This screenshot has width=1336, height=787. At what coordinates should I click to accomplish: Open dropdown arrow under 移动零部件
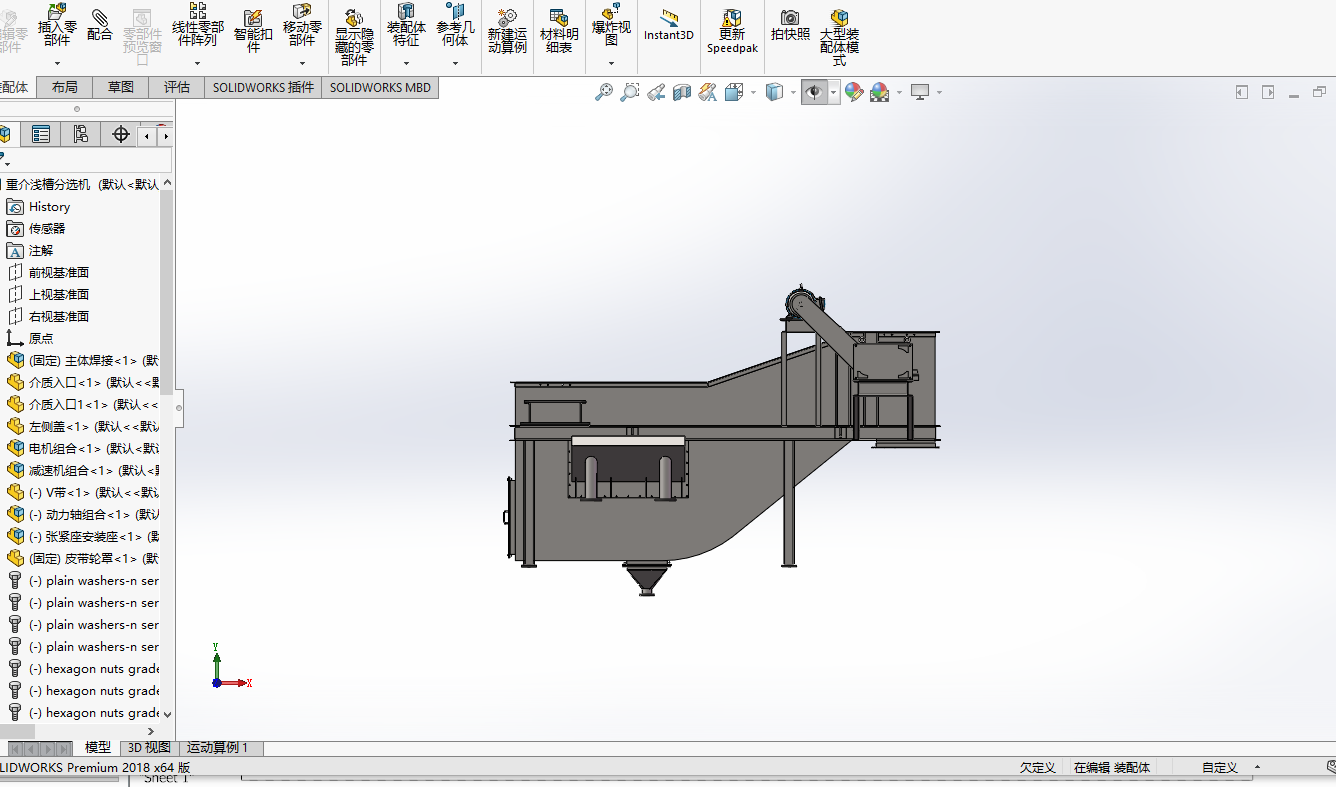[302, 63]
